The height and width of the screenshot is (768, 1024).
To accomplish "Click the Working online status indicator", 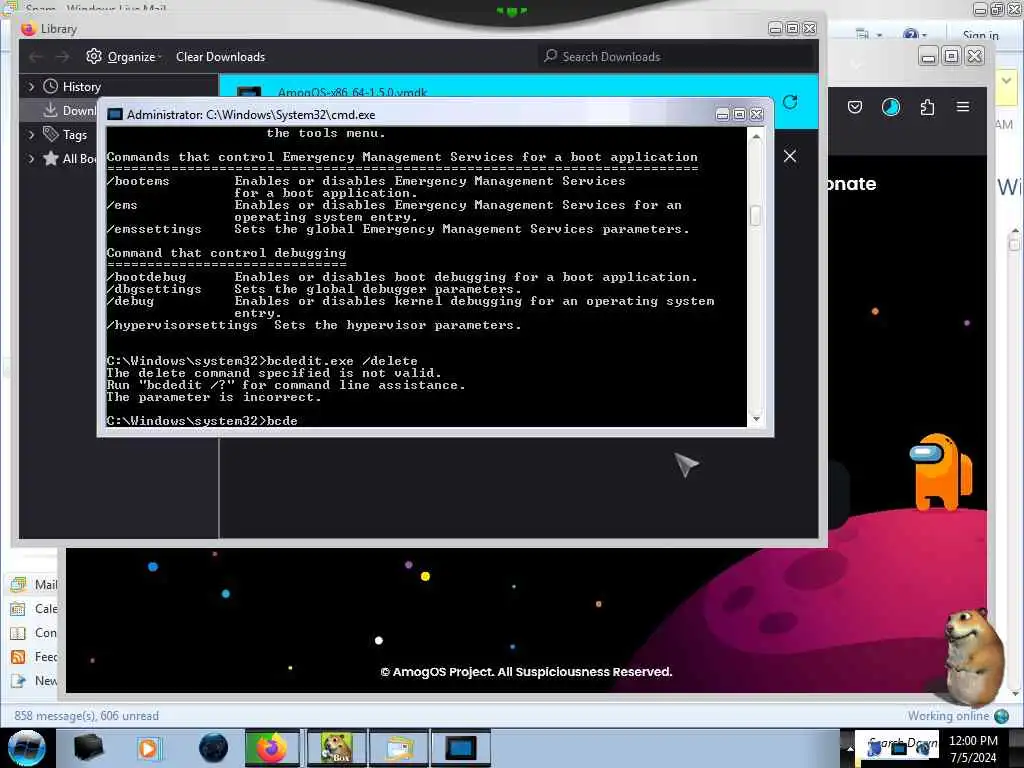I will 957,716.
